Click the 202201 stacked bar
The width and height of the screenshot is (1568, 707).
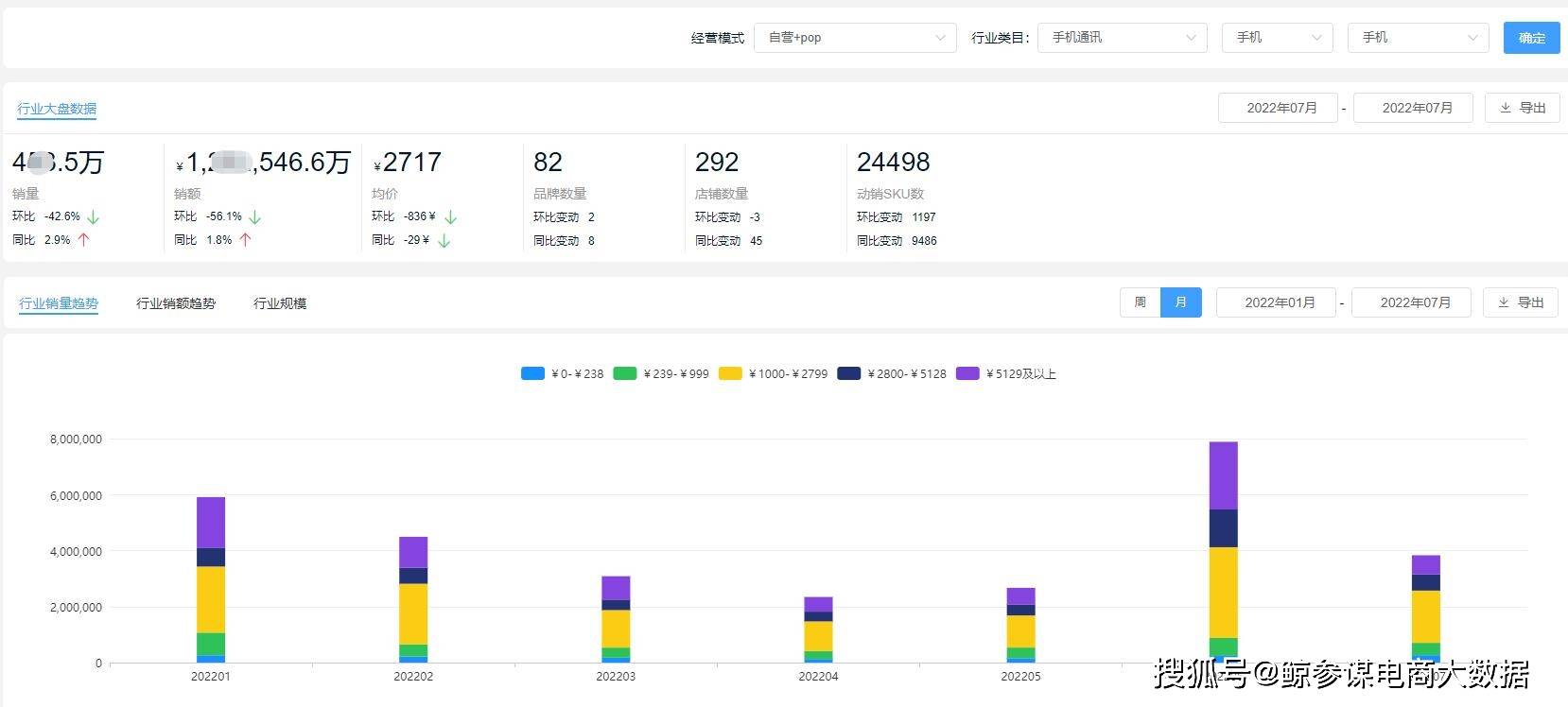(211, 579)
